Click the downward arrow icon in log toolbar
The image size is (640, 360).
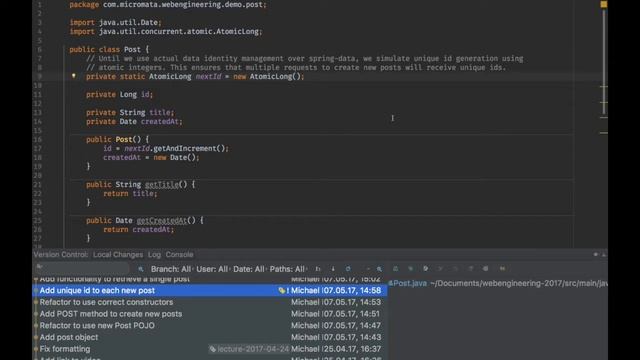tap(333, 269)
